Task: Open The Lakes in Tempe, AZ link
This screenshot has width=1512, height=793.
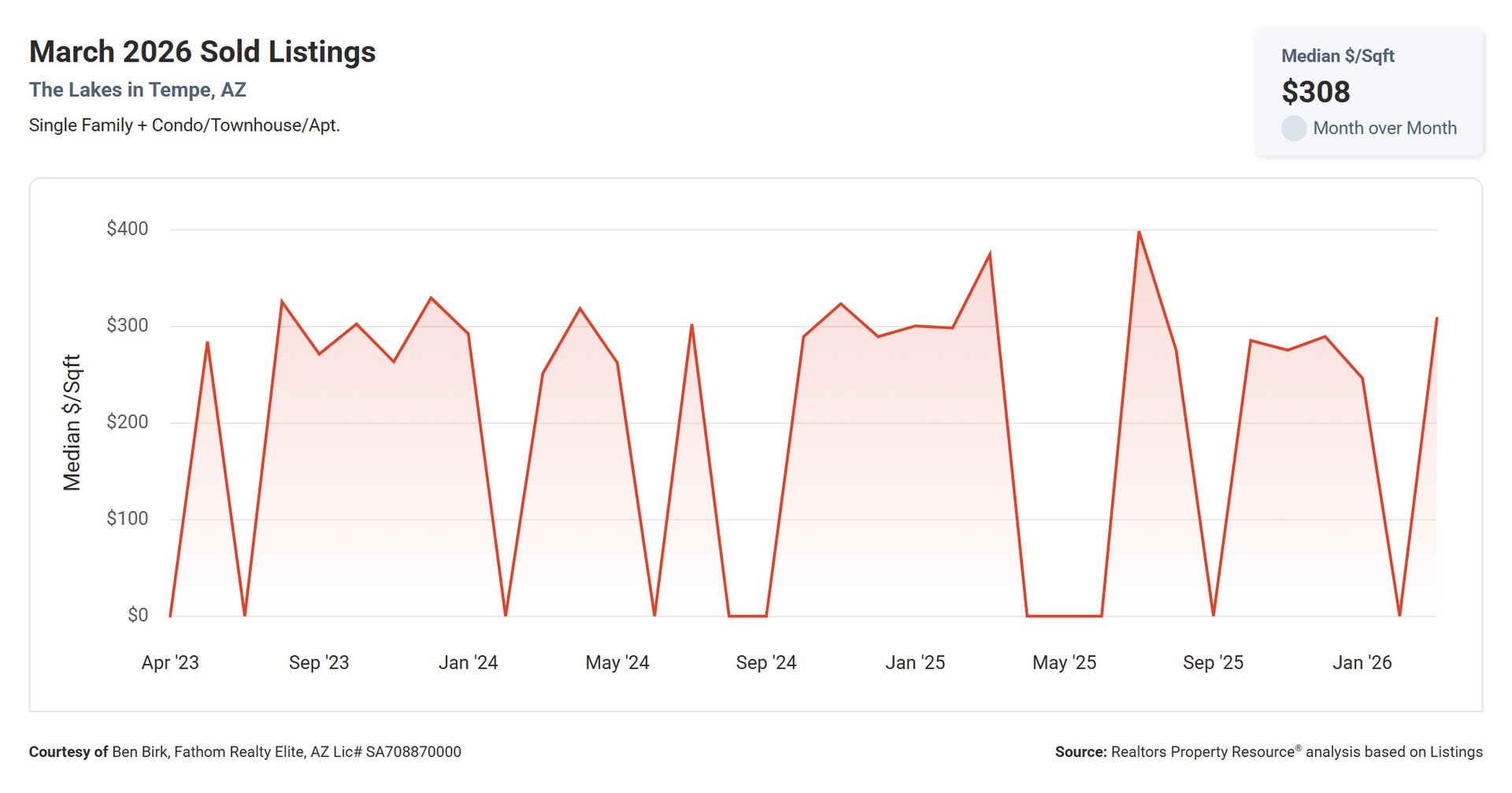Action: (x=138, y=90)
